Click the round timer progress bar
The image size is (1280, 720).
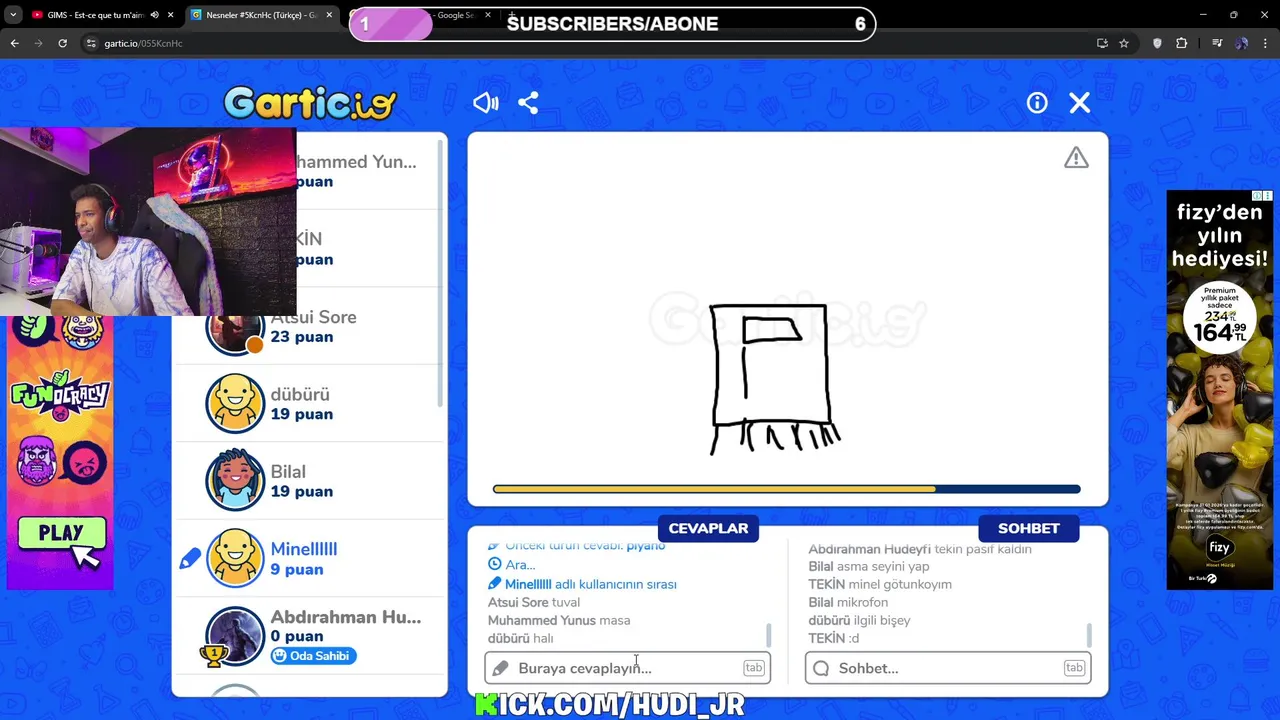click(786, 489)
